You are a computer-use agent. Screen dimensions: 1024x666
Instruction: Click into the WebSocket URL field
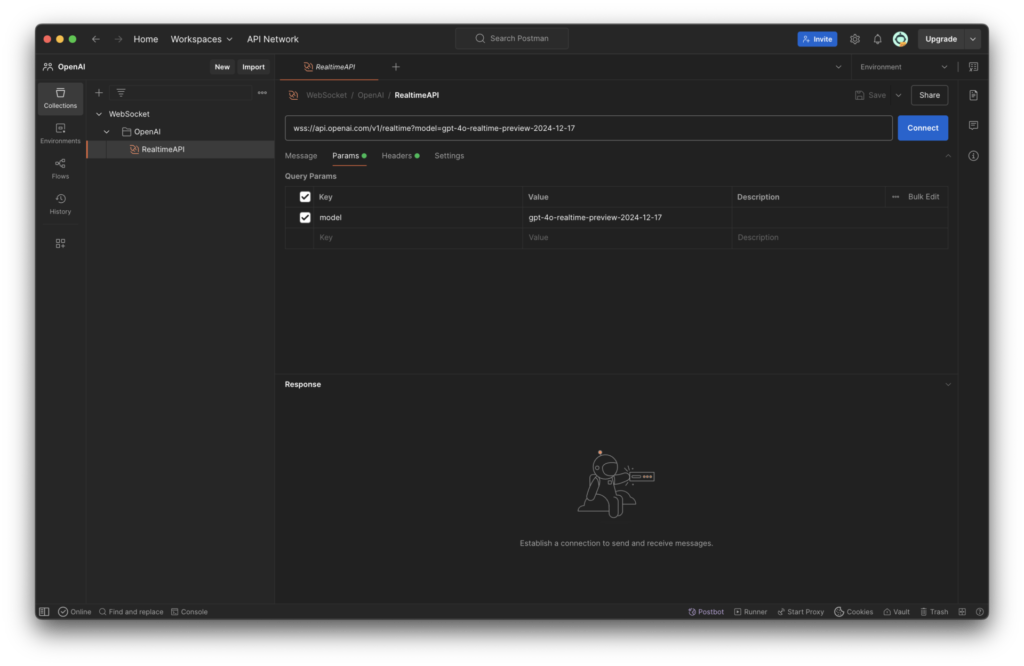tap(588, 128)
